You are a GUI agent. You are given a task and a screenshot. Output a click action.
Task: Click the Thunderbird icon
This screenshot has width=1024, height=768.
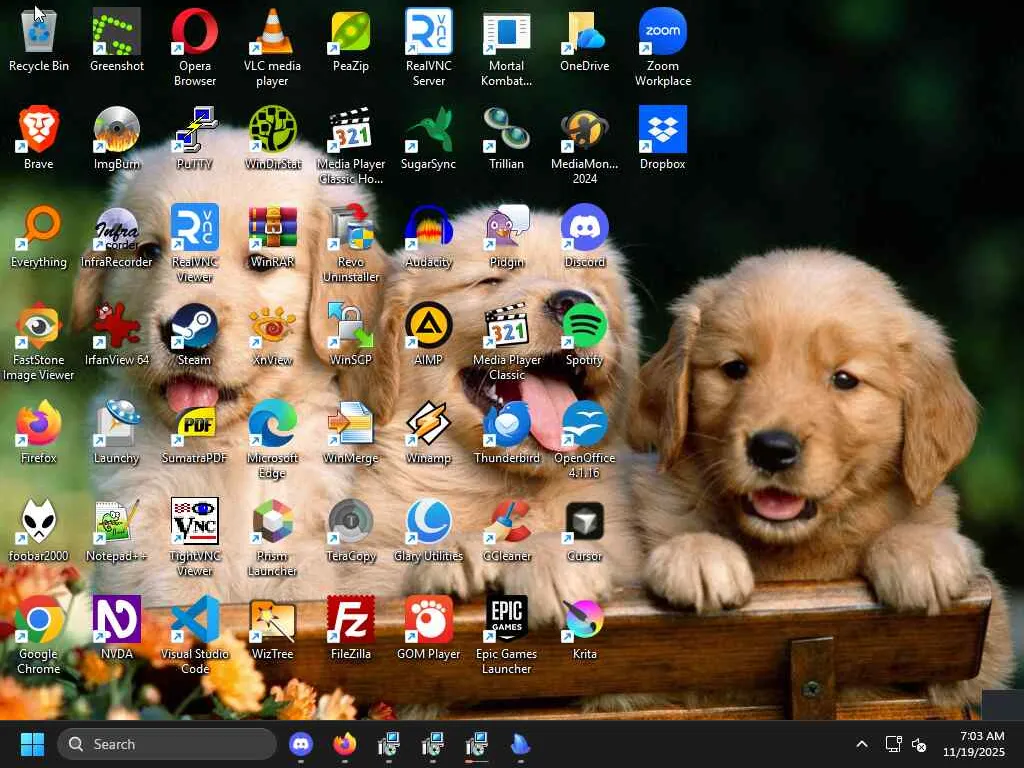(506, 432)
